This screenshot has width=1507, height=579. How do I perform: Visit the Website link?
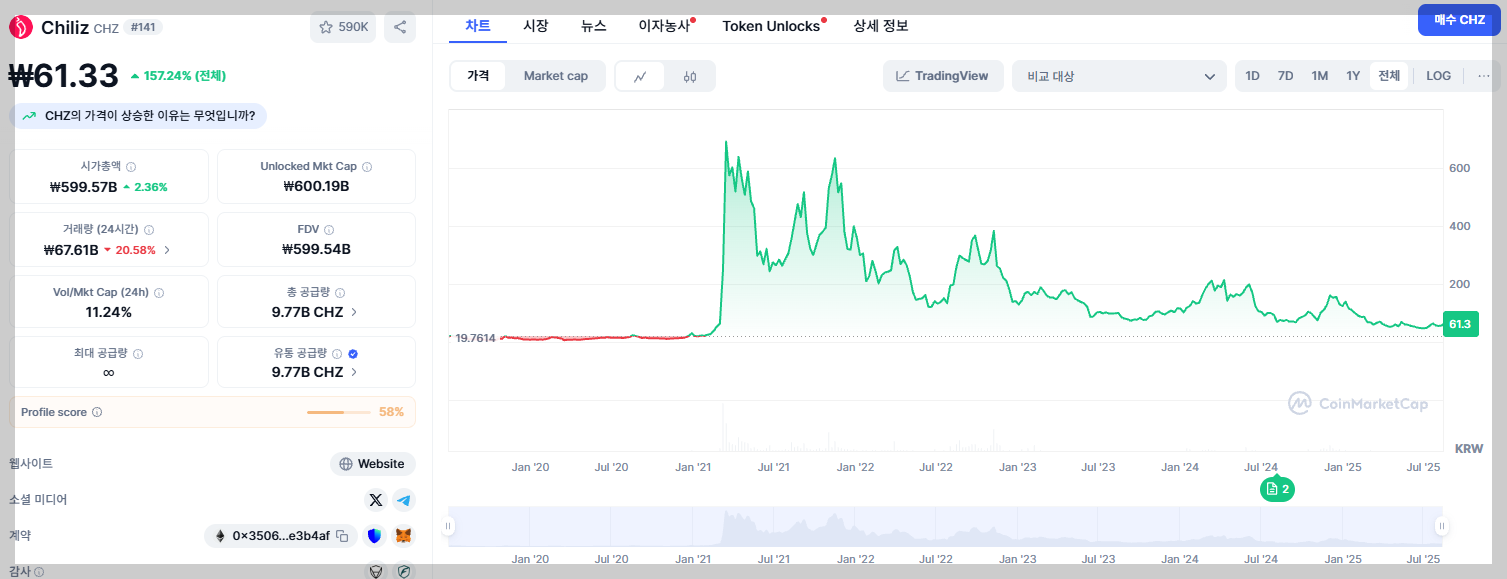[372, 464]
